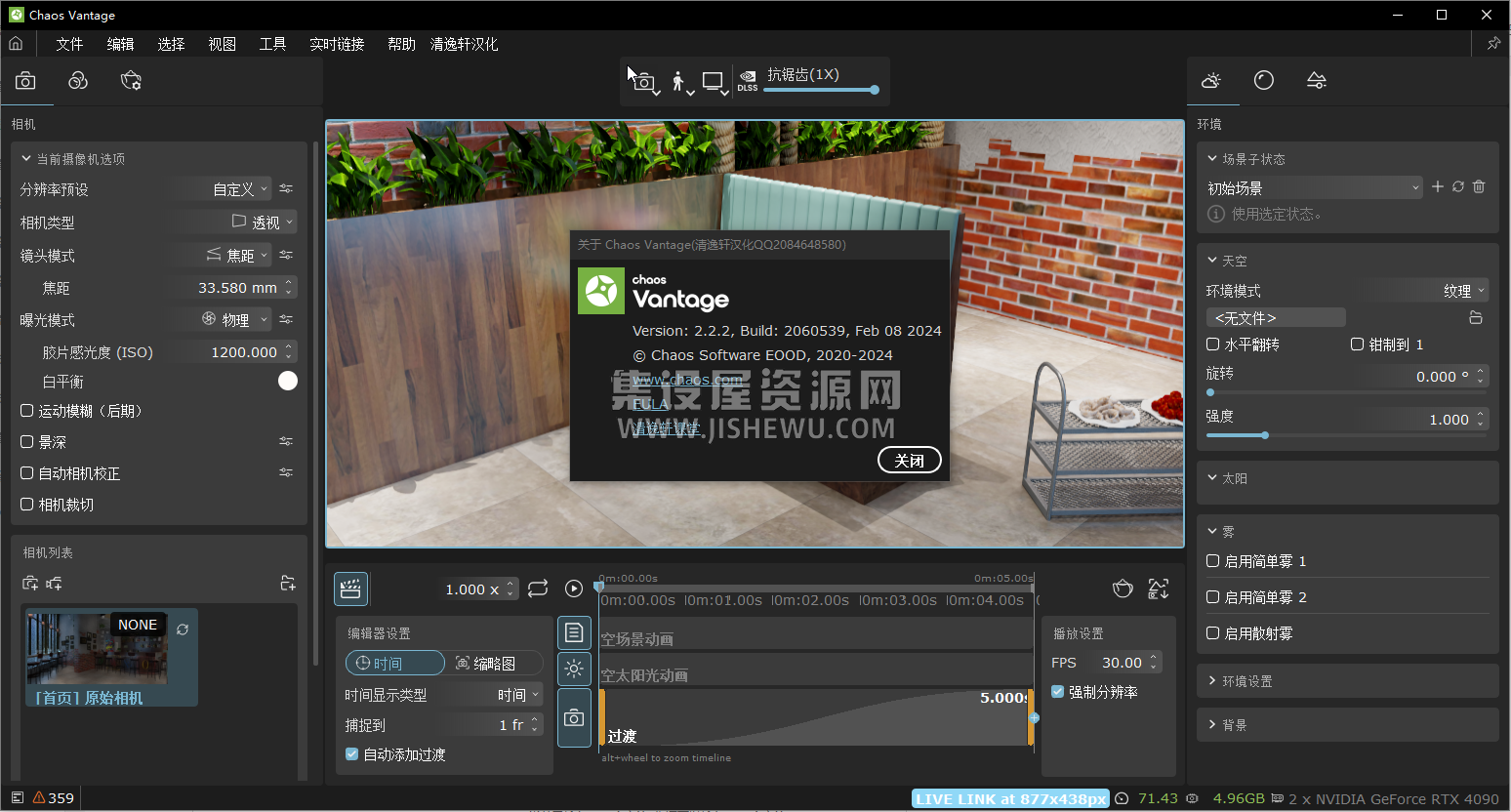Adjust the 抗锯齿 anti-aliasing slider
This screenshot has width=1511, height=812.
821,90
